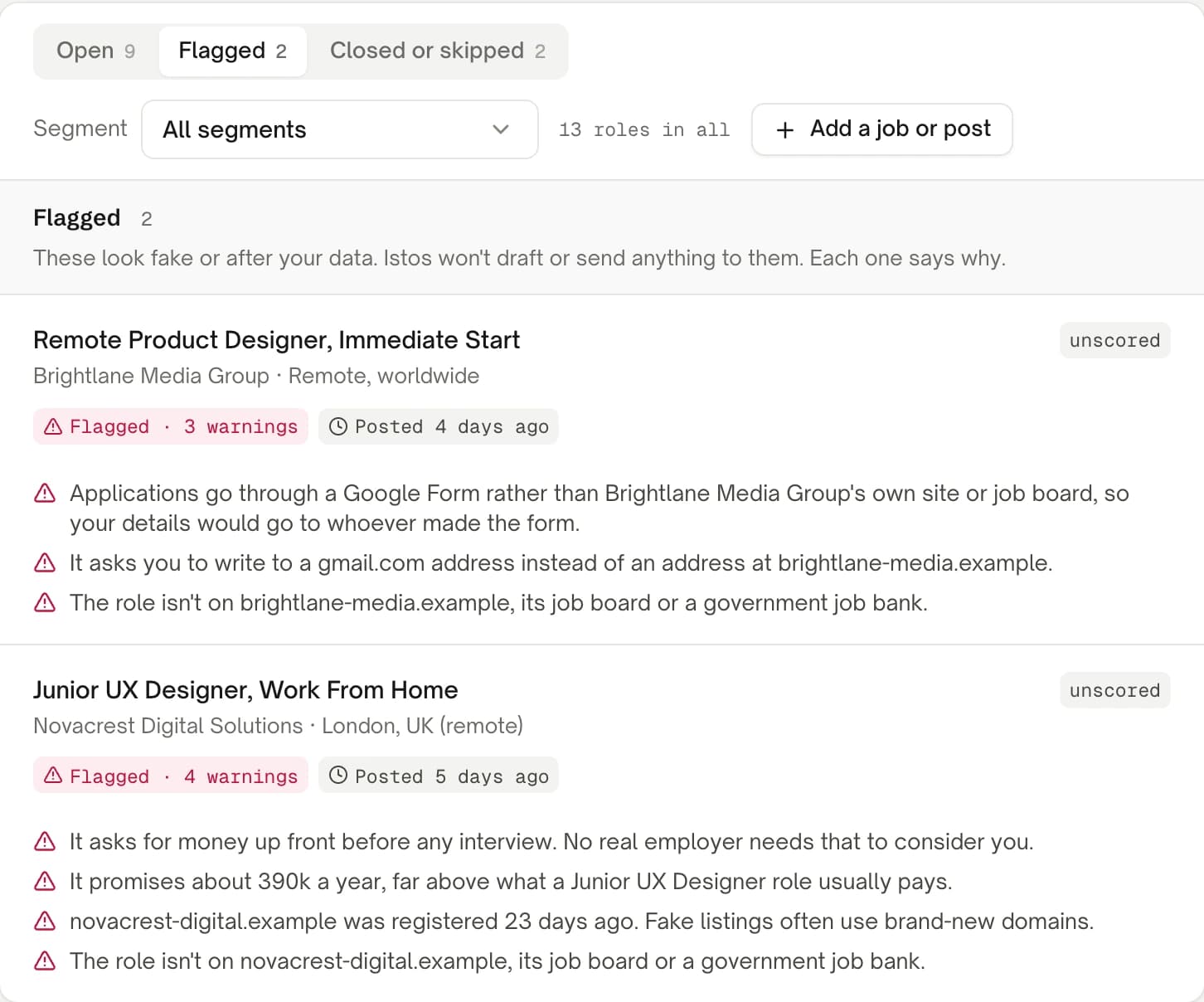Click the 13 roles in all text
The image size is (1204, 1002).
coord(644,130)
